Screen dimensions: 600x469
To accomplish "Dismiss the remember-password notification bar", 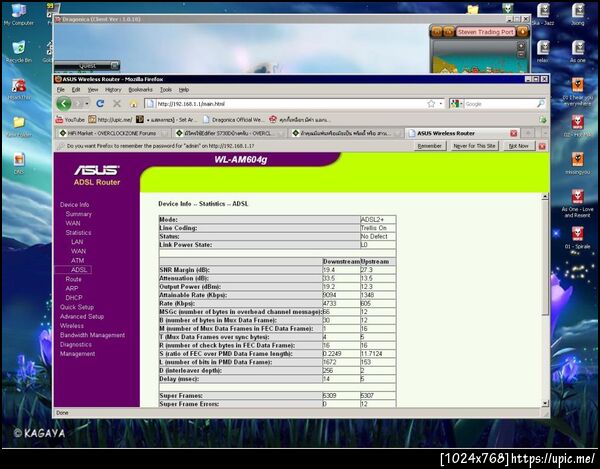I will click(542, 146).
